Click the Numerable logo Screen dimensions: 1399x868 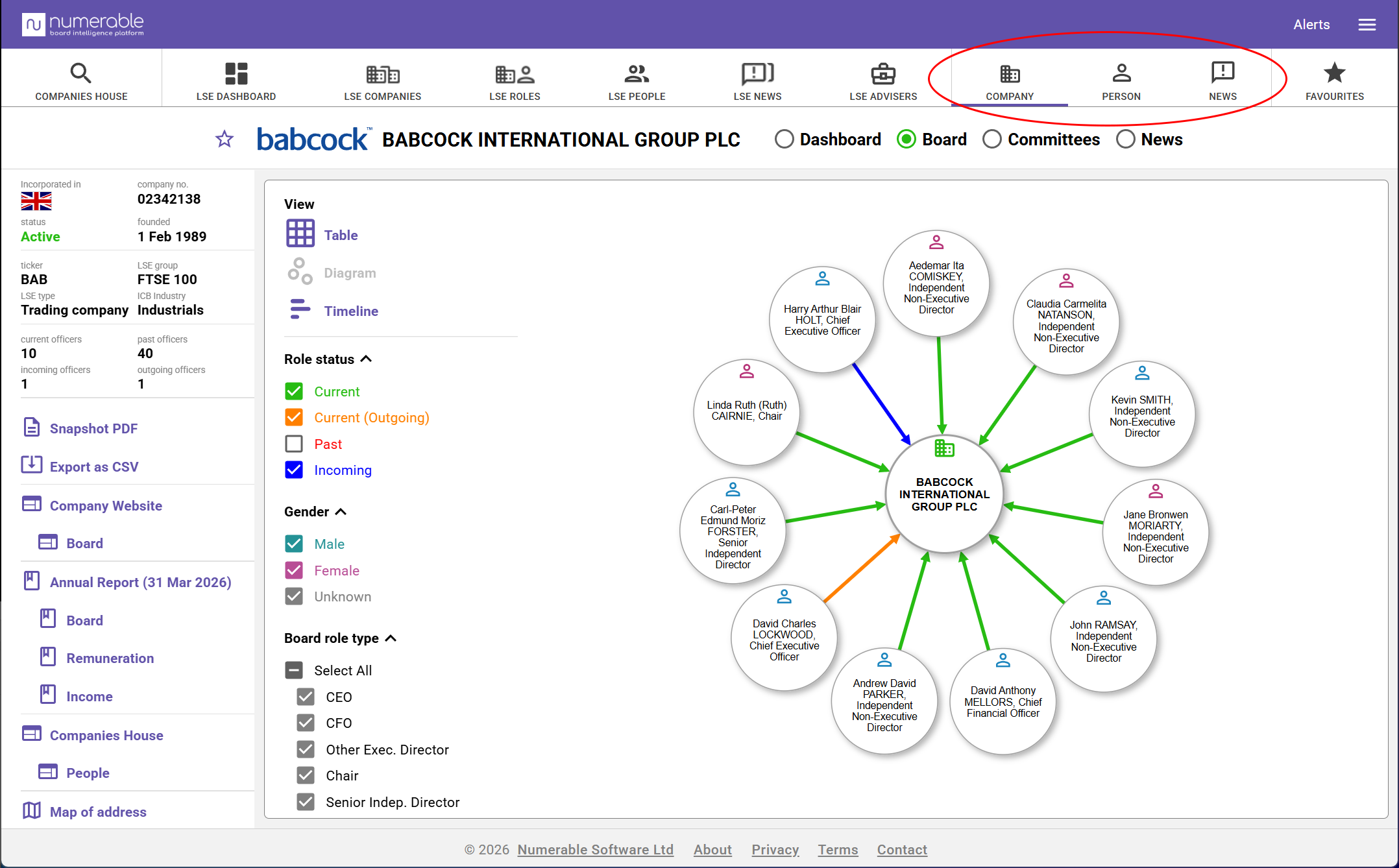tap(82, 25)
